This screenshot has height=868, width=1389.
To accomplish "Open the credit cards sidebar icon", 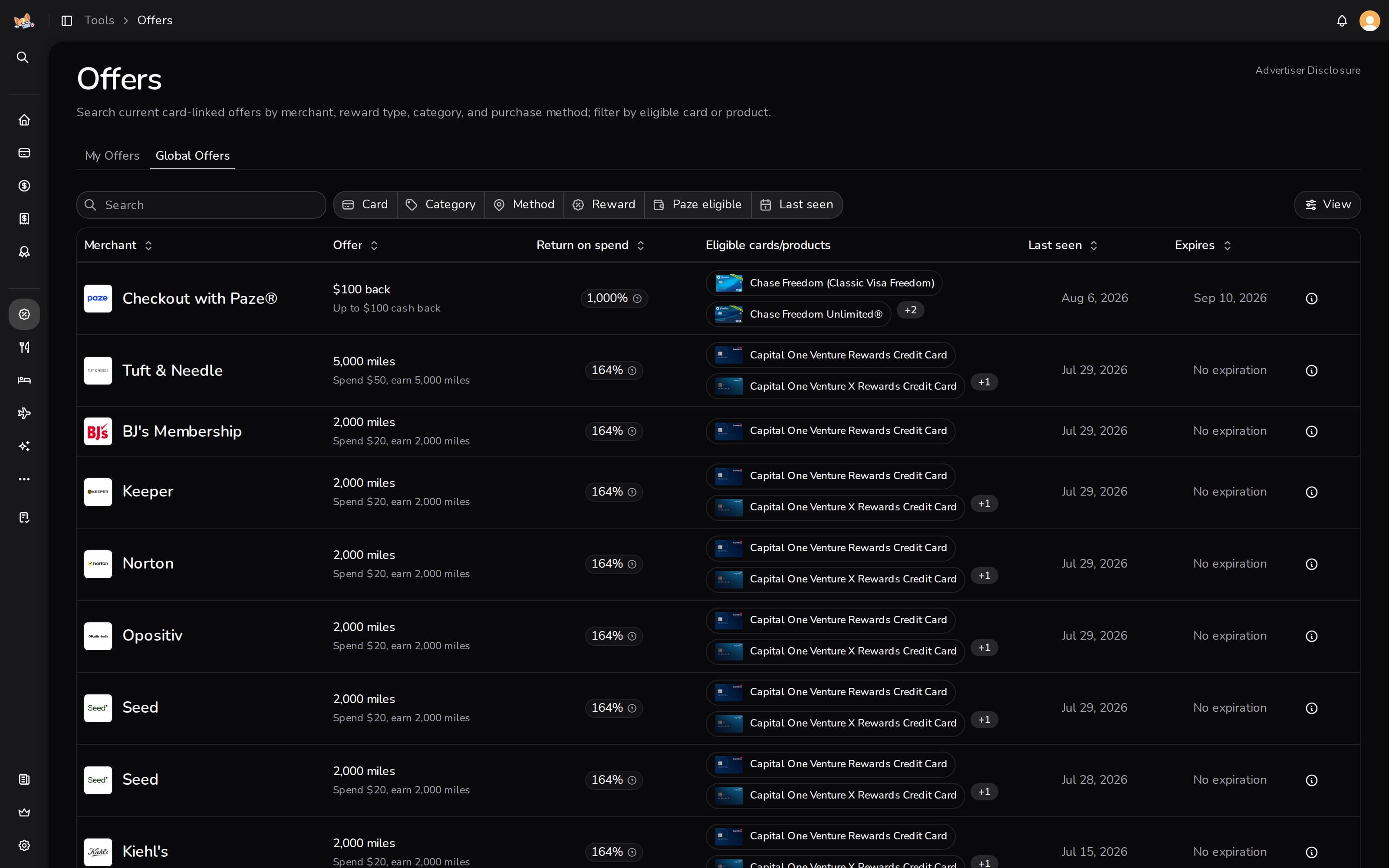I will 24,153.
